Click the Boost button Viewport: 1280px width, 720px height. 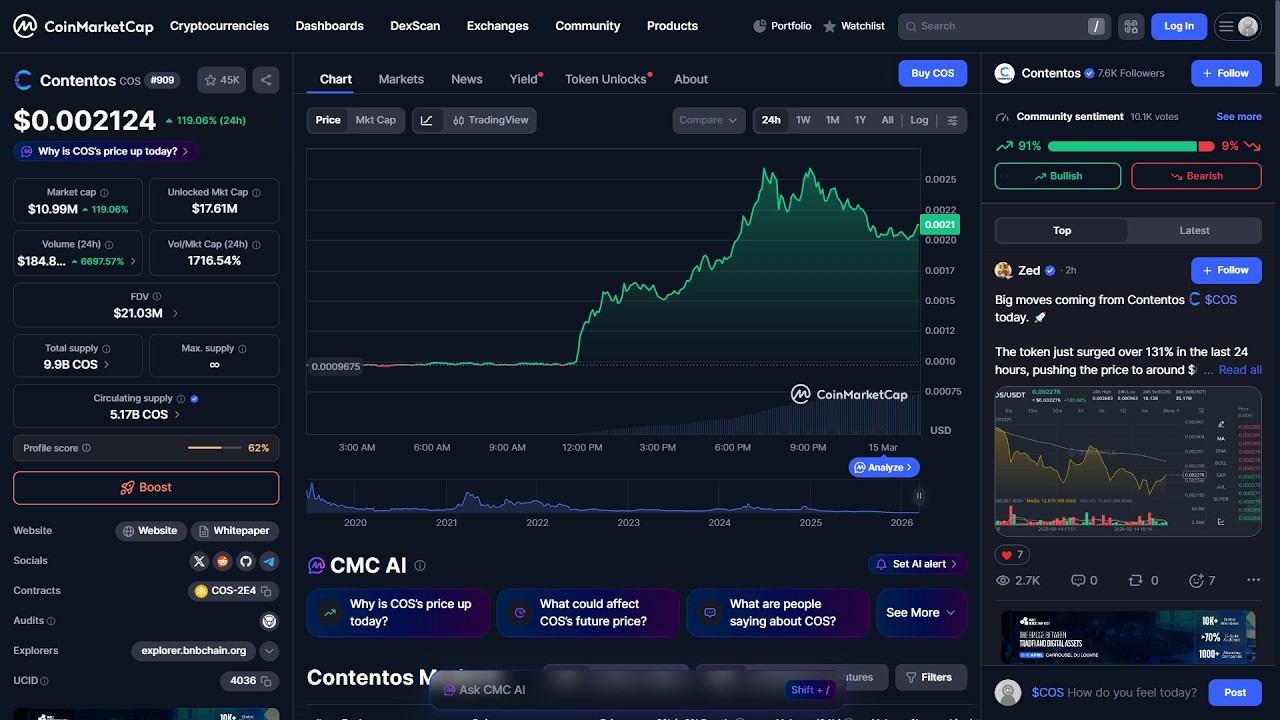click(x=146, y=488)
